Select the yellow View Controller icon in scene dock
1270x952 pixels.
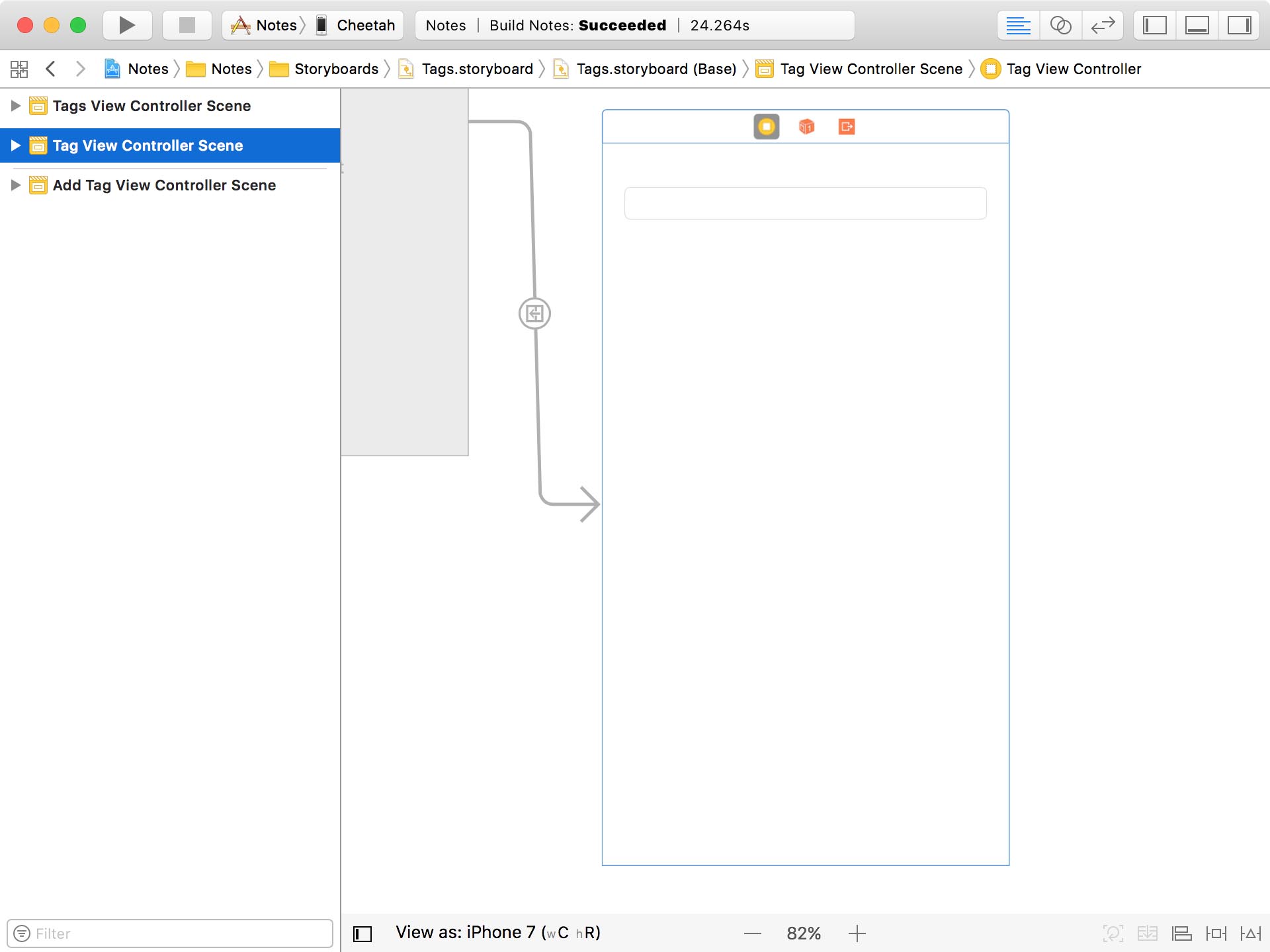point(766,126)
